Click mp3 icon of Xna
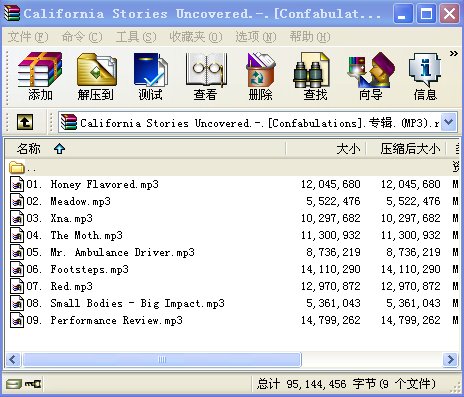Screen dimensions: 464x397 coord(17,218)
